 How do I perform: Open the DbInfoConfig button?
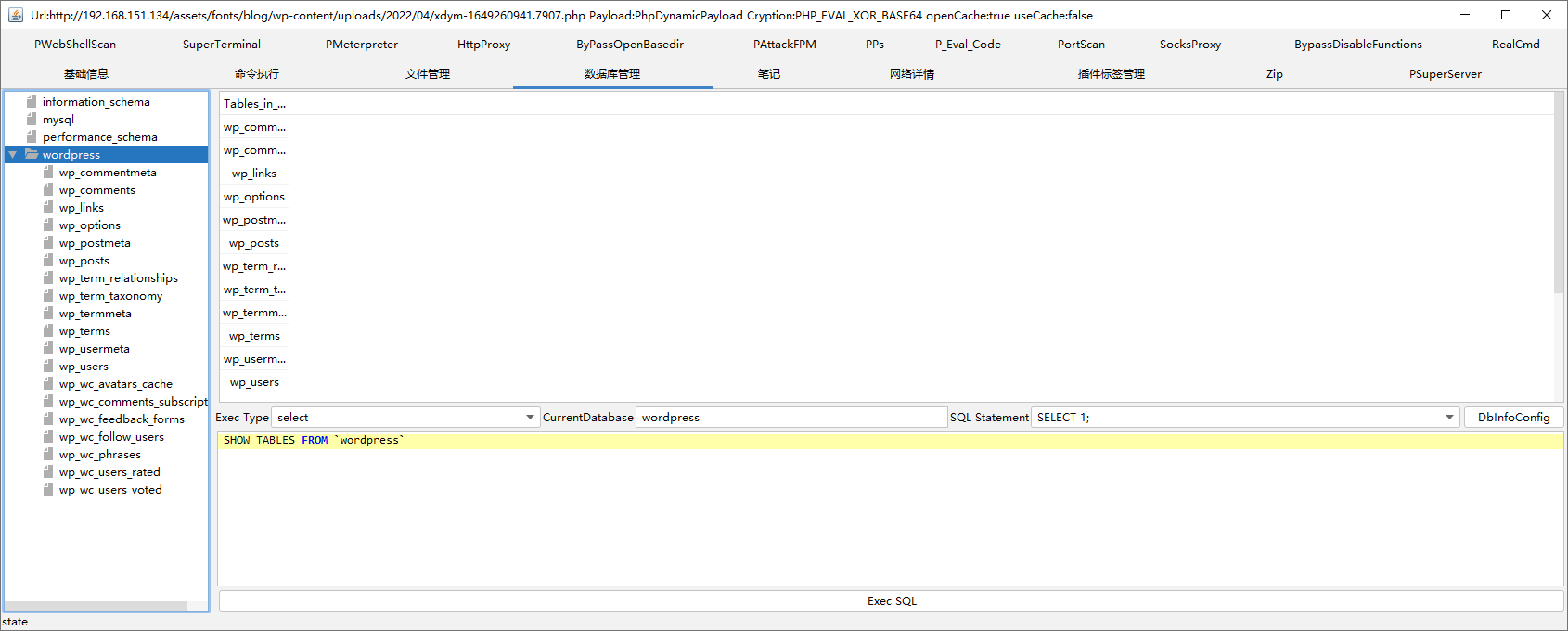click(1513, 418)
